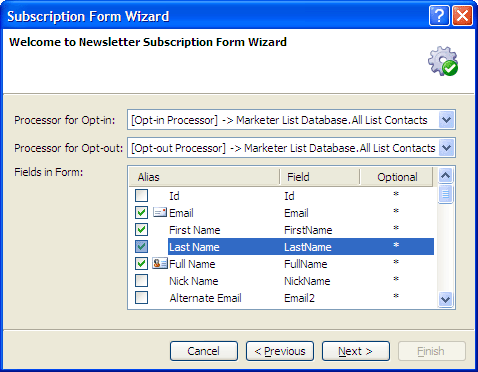This screenshot has height=372, width=478.
Task: Click the gear with checkmark wizard icon
Action: 443,61
